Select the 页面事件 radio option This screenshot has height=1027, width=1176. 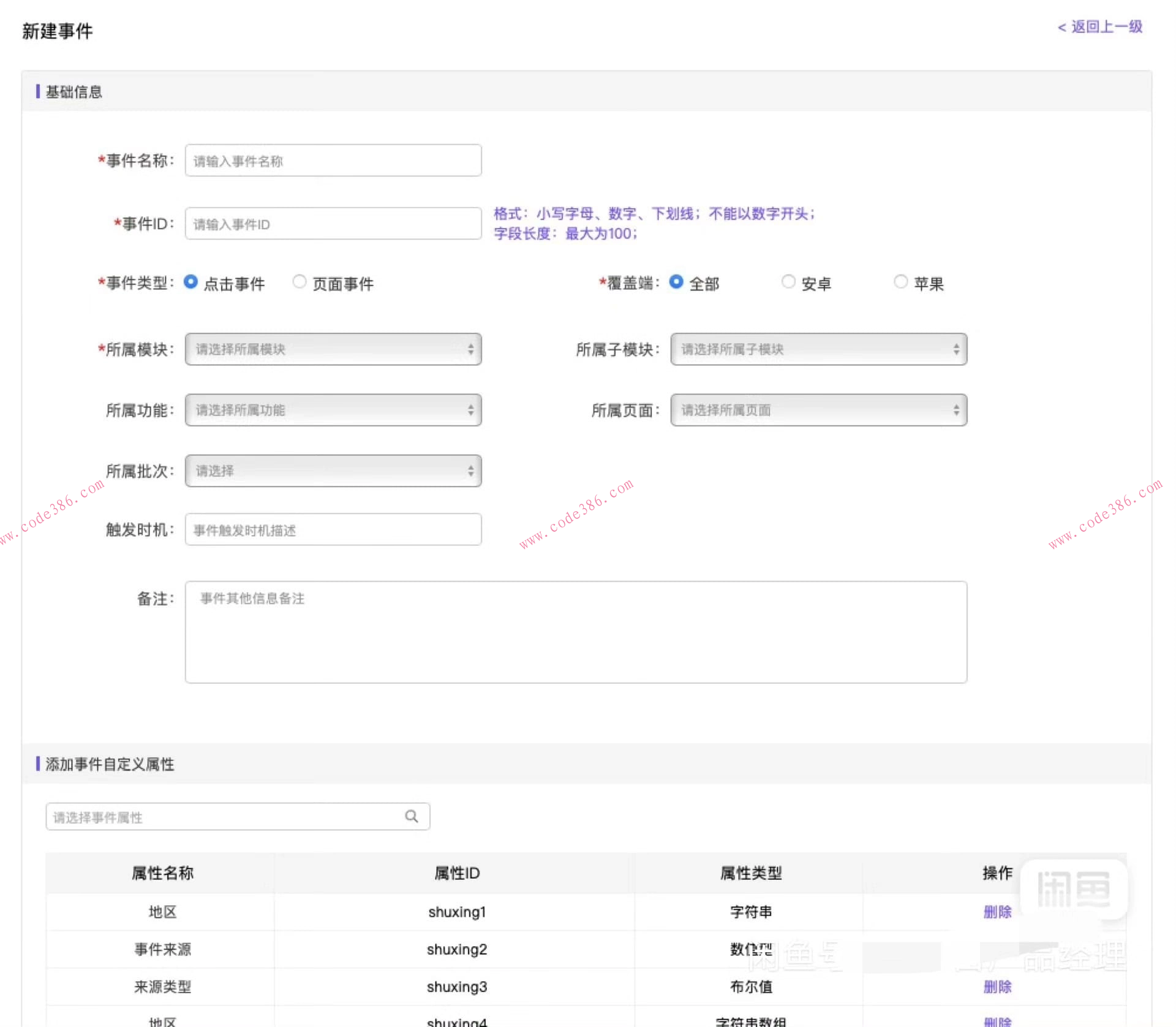(299, 282)
